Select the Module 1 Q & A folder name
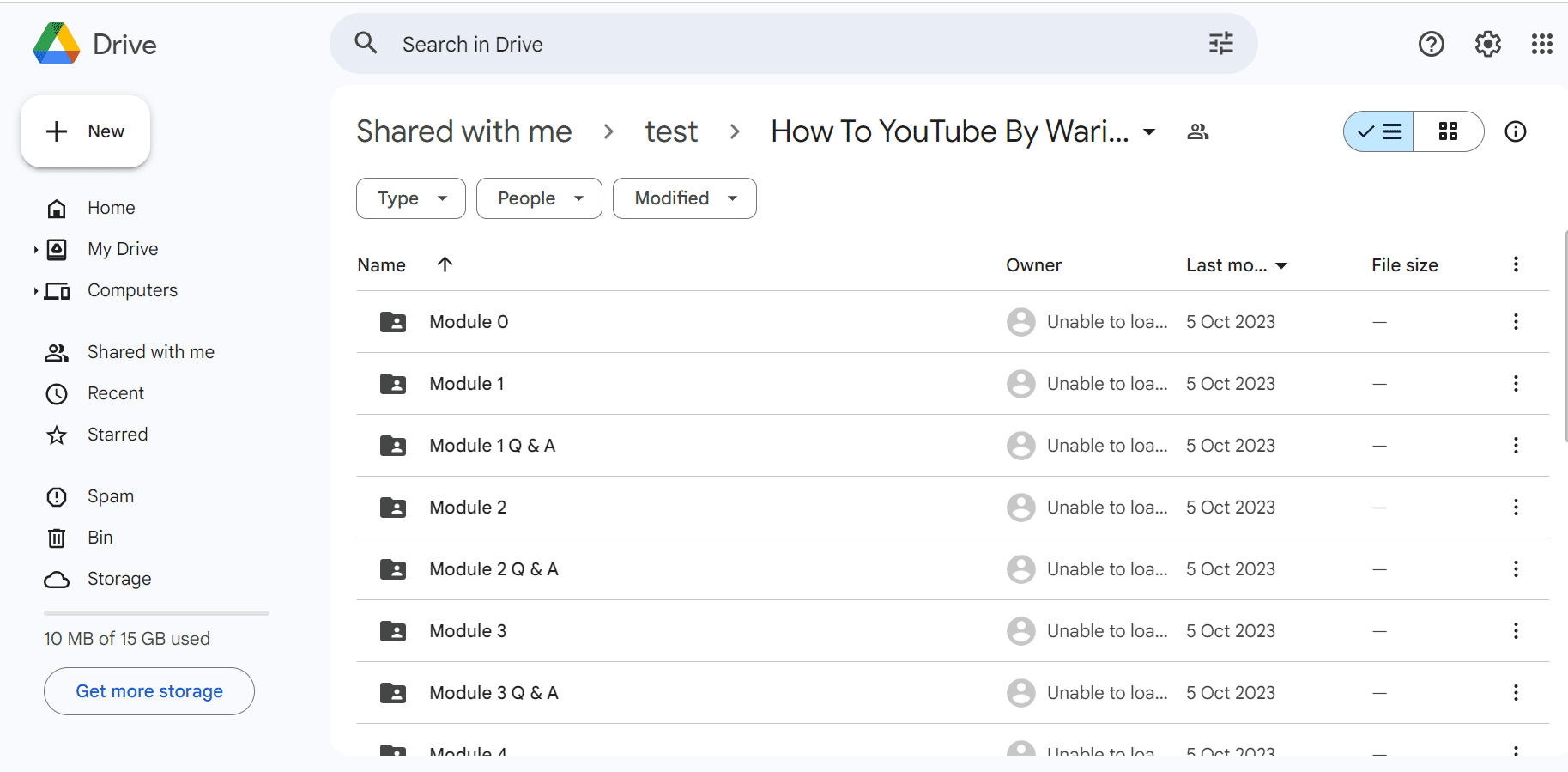This screenshot has width=1568, height=772. tap(493, 446)
